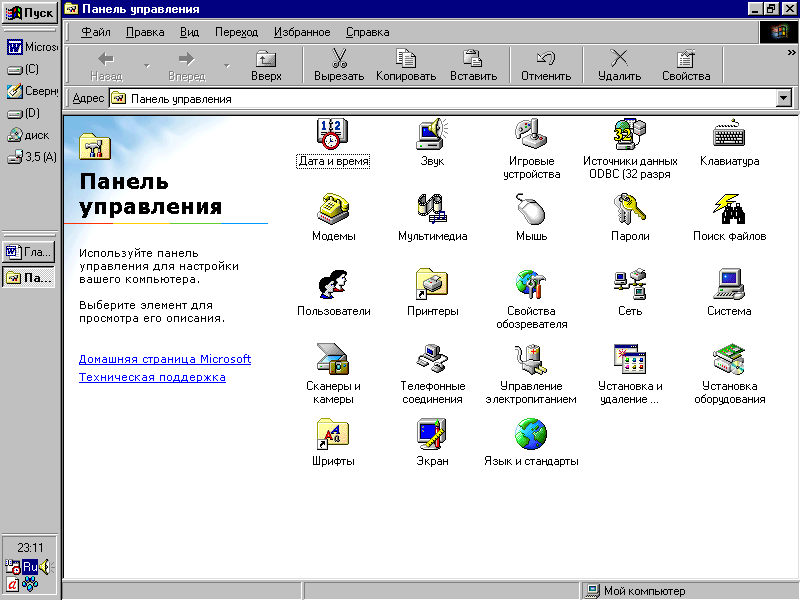Viewport: 800px width, 600px height.
Task: Switch to the Гла... taskbar window
Action: coord(29,252)
